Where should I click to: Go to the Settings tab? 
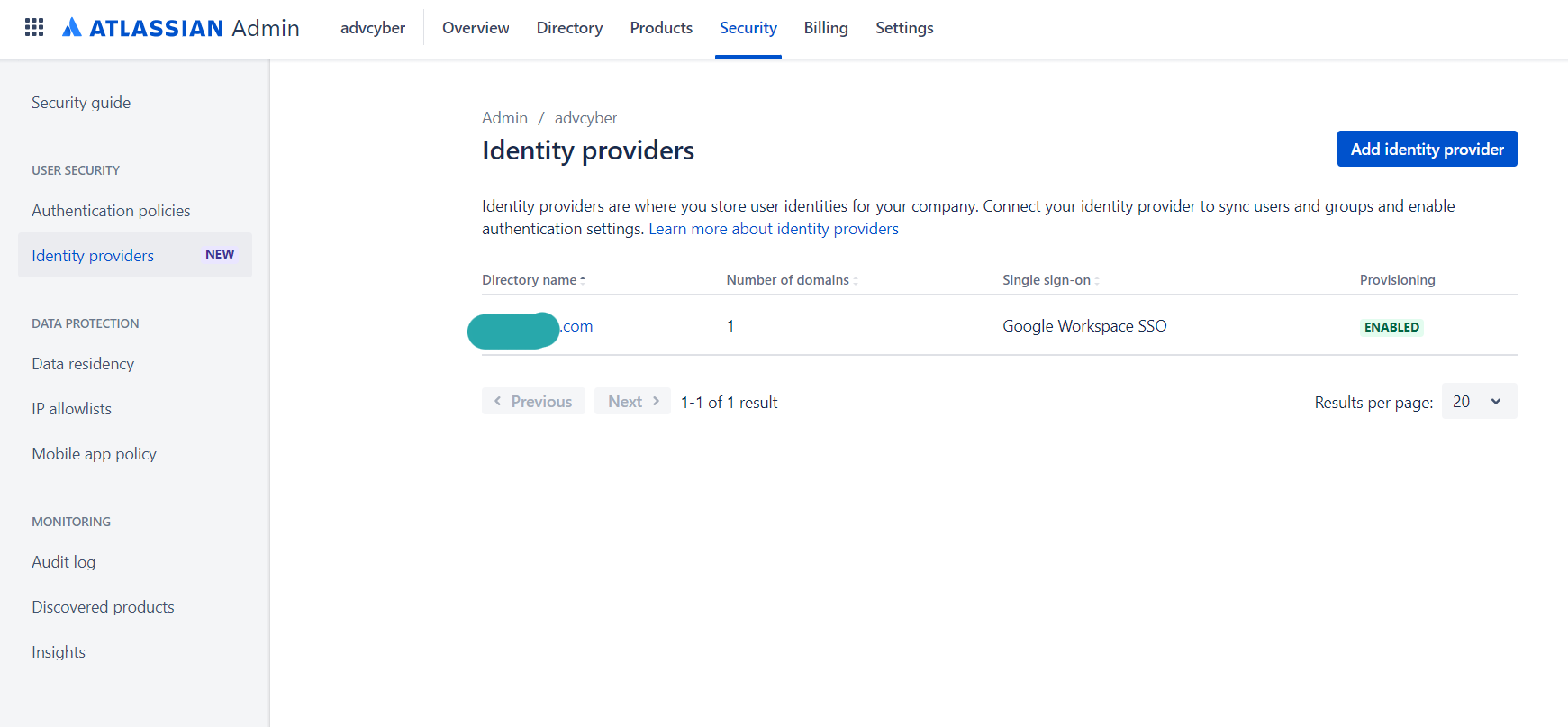coord(904,28)
